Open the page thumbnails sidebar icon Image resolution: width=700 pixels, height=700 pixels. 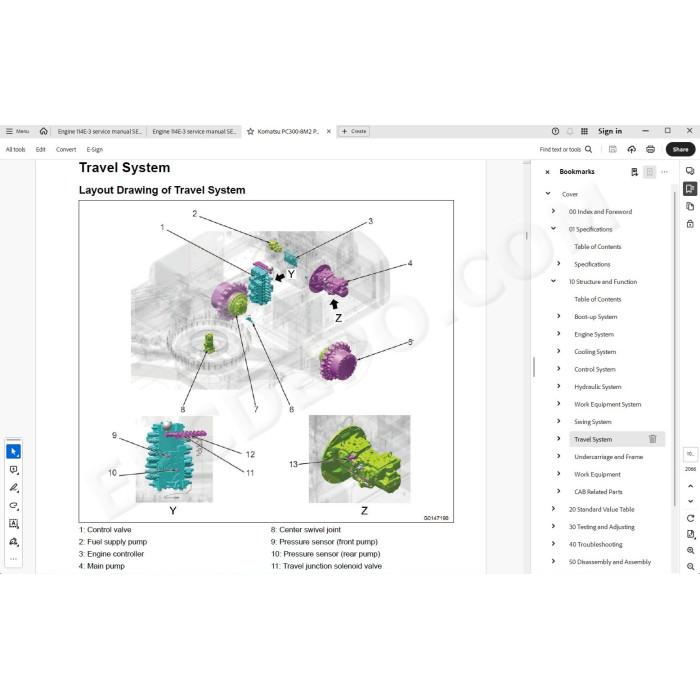690,206
